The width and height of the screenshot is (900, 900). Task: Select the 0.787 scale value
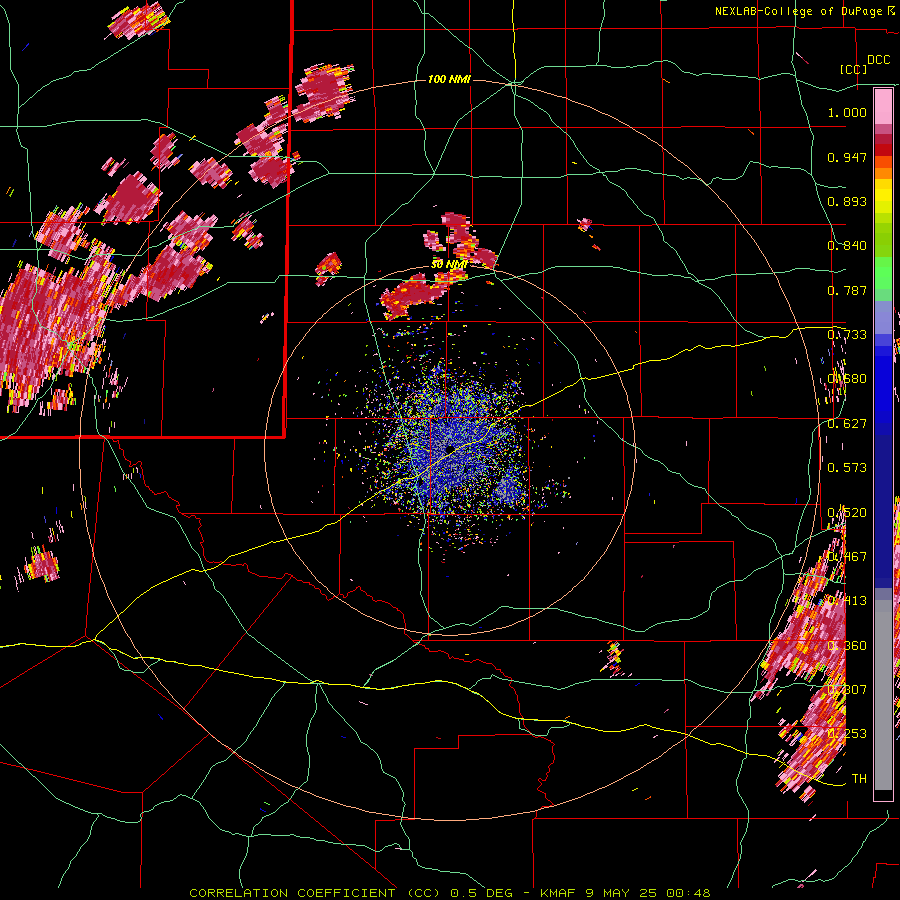pos(847,290)
